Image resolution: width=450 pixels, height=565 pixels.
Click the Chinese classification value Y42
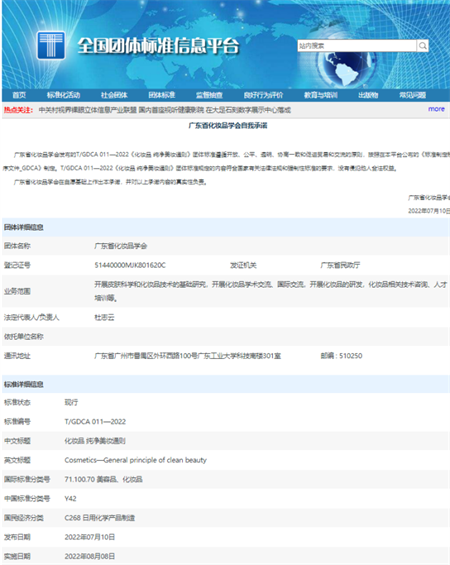coord(70,499)
